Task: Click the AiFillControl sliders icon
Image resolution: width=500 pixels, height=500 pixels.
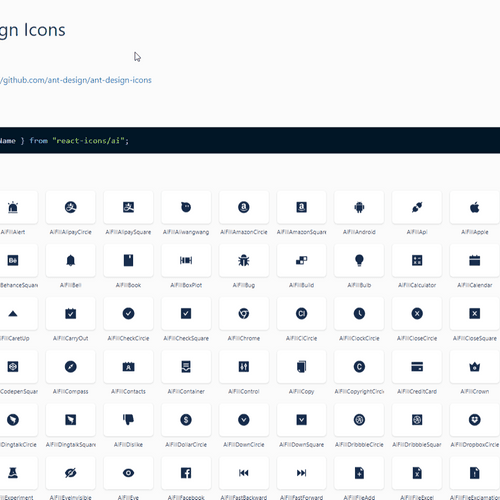Action: point(244,367)
